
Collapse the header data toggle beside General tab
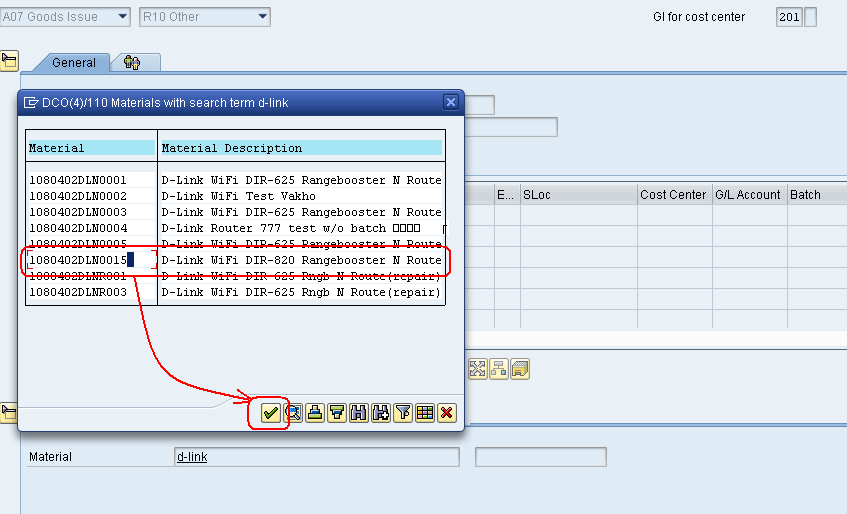tap(9, 62)
